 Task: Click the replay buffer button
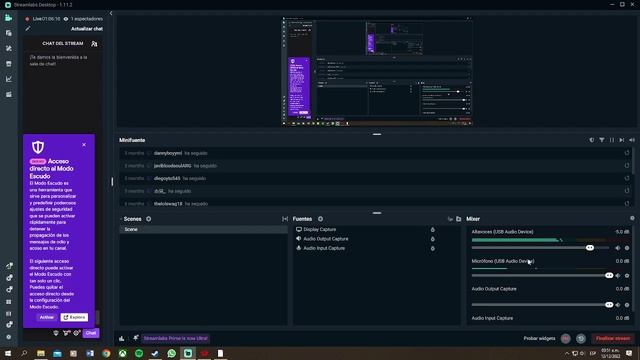click(x=581, y=338)
